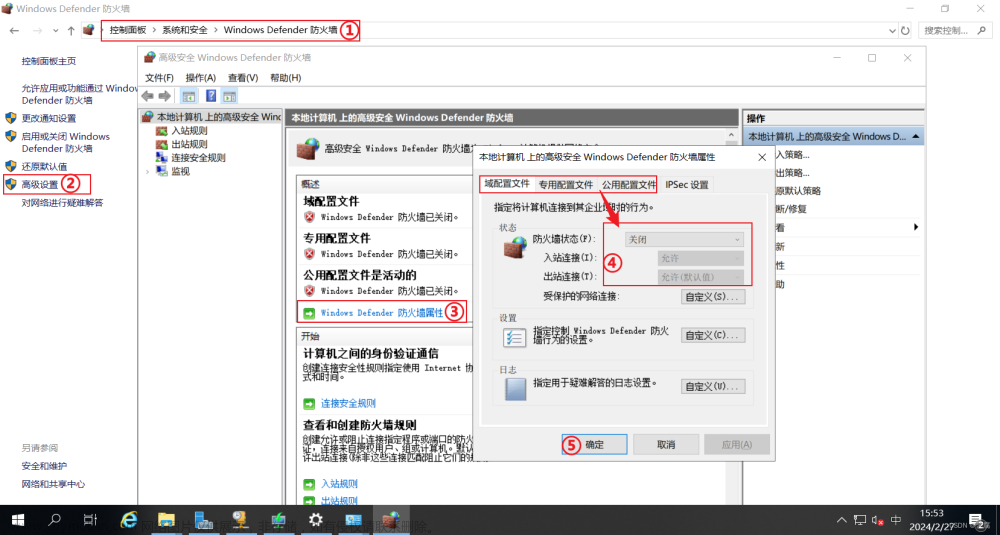Select 监视 tree item
The height and width of the screenshot is (535, 1000).
pyautogui.click(x=180, y=172)
